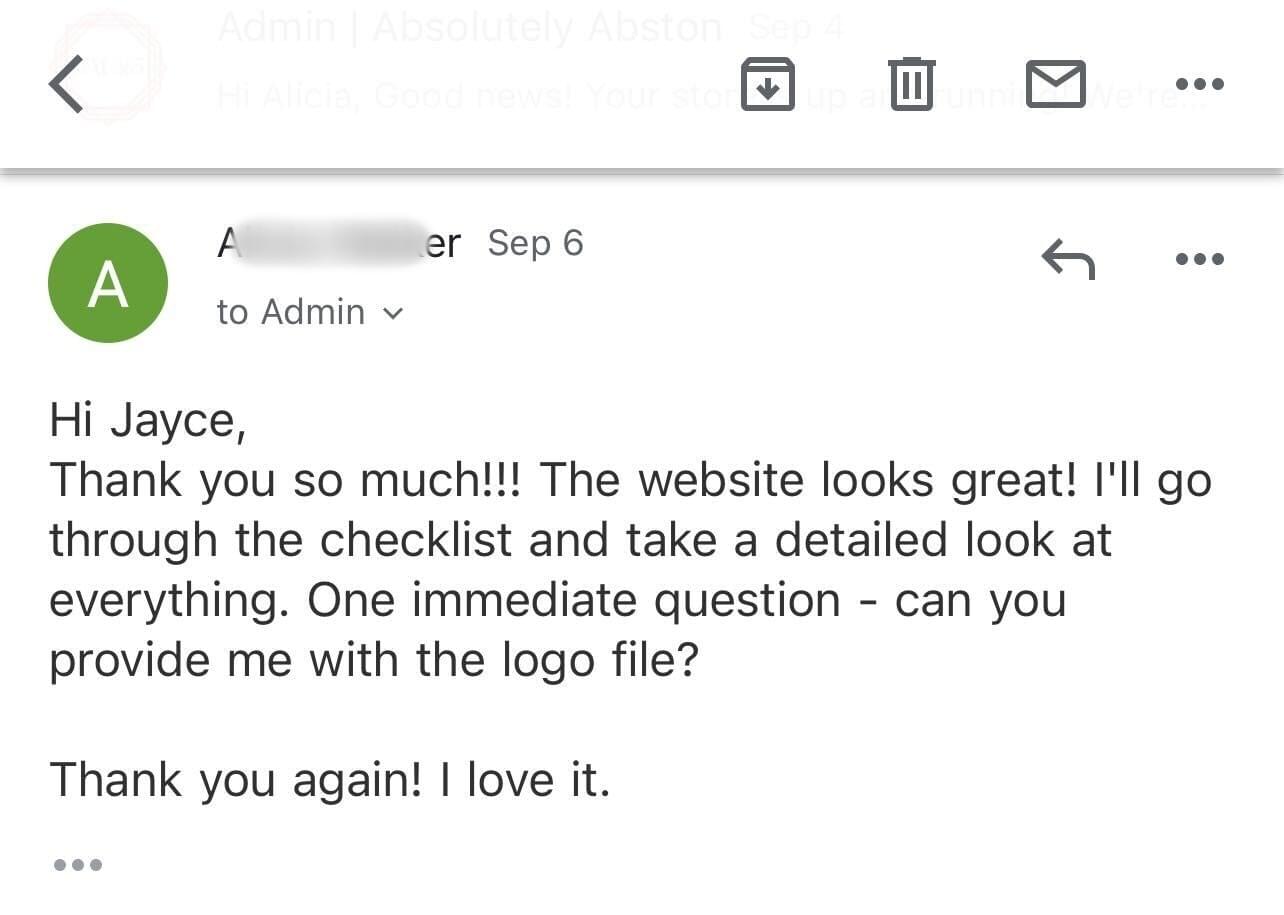Tap the sentence asking for the logo file

[x=558, y=631]
